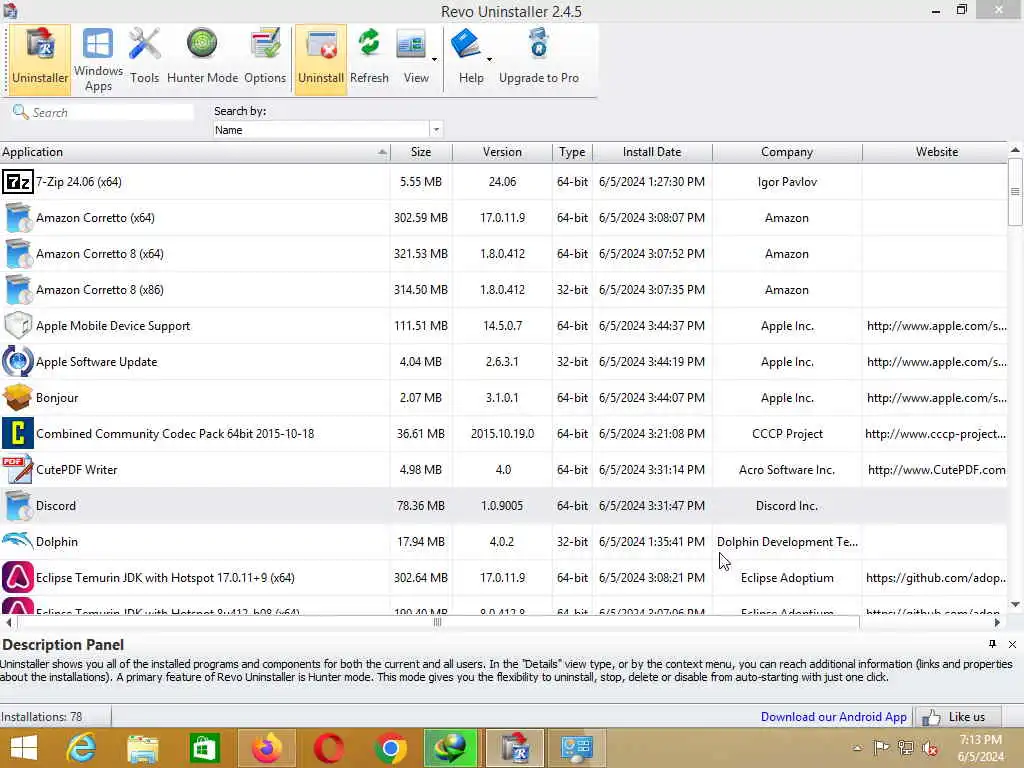Select the Amazon Corretto 8 (x86) icon

18,289
